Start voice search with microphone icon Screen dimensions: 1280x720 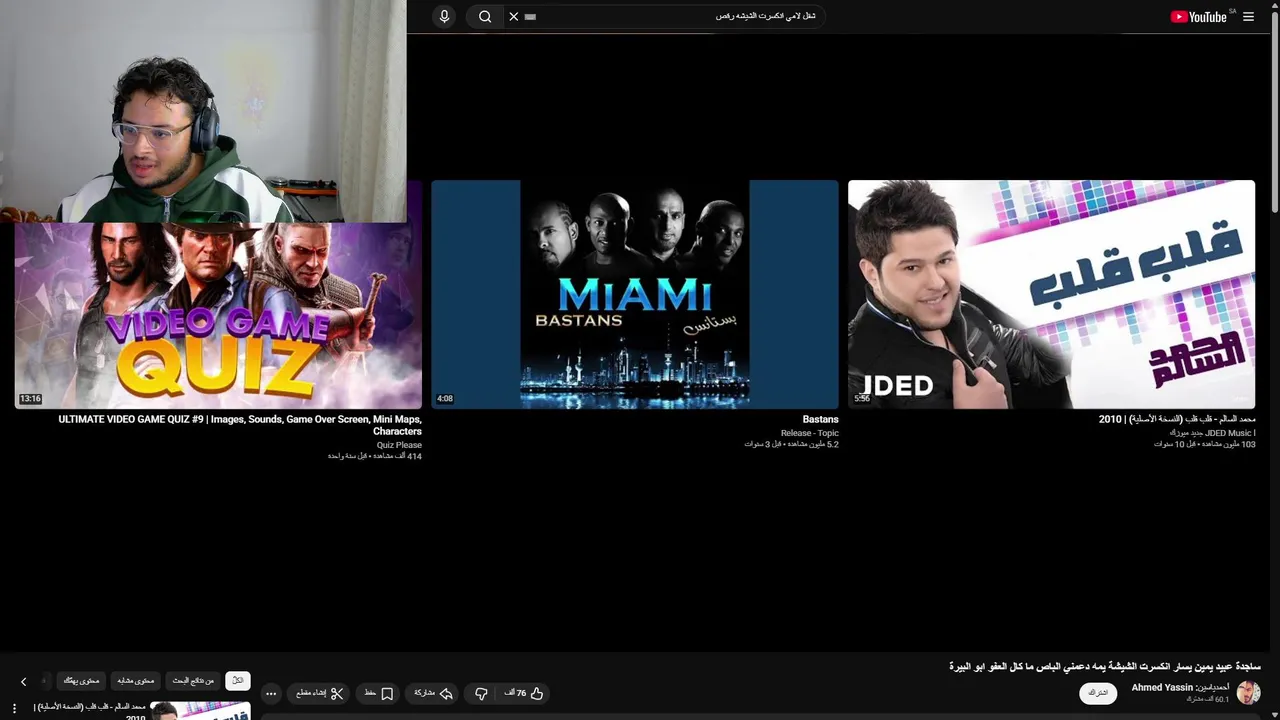(x=444, y=16)
